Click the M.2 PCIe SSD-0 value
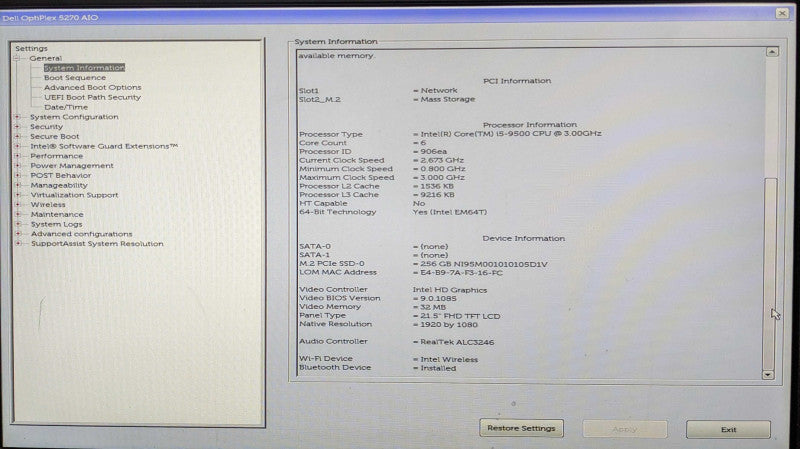This screenshot has height=449, width=800. tap(484, 264)
